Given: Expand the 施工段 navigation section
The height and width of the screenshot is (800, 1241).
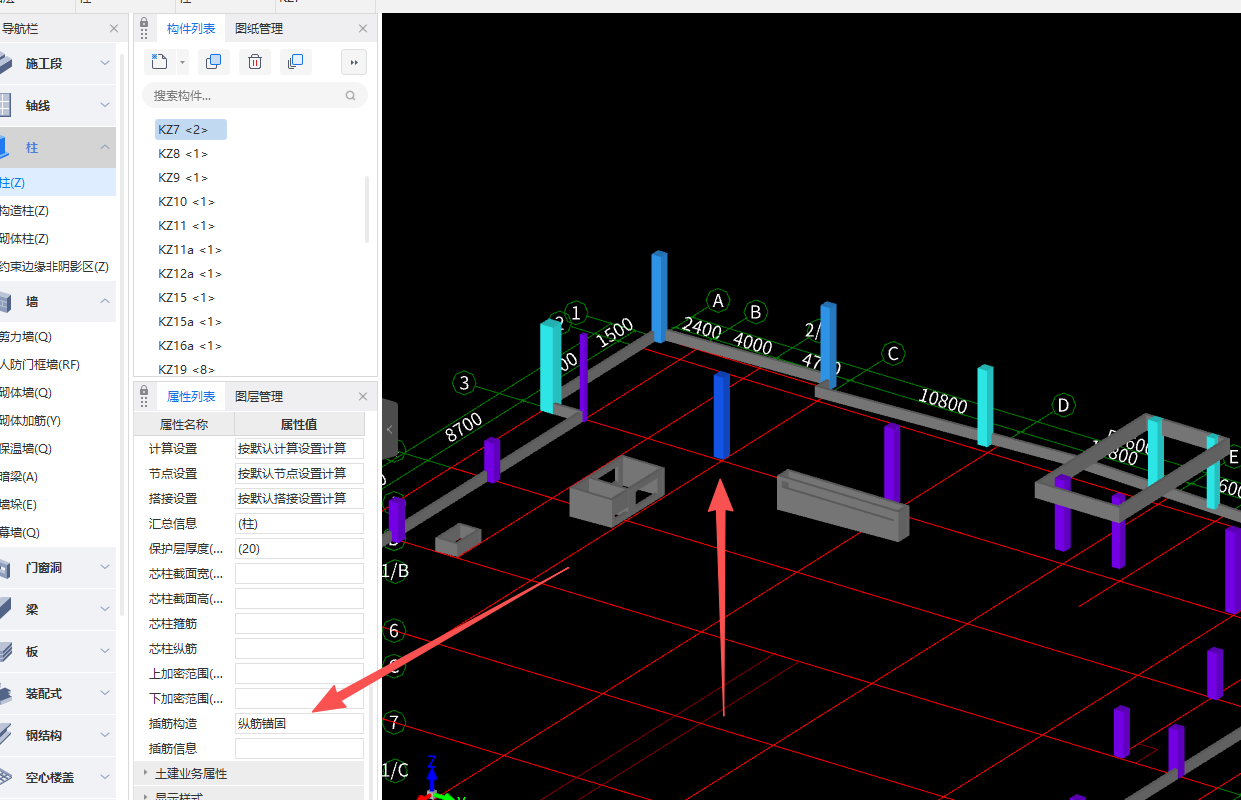Looking at the screenshot, I should coord(105,63).
